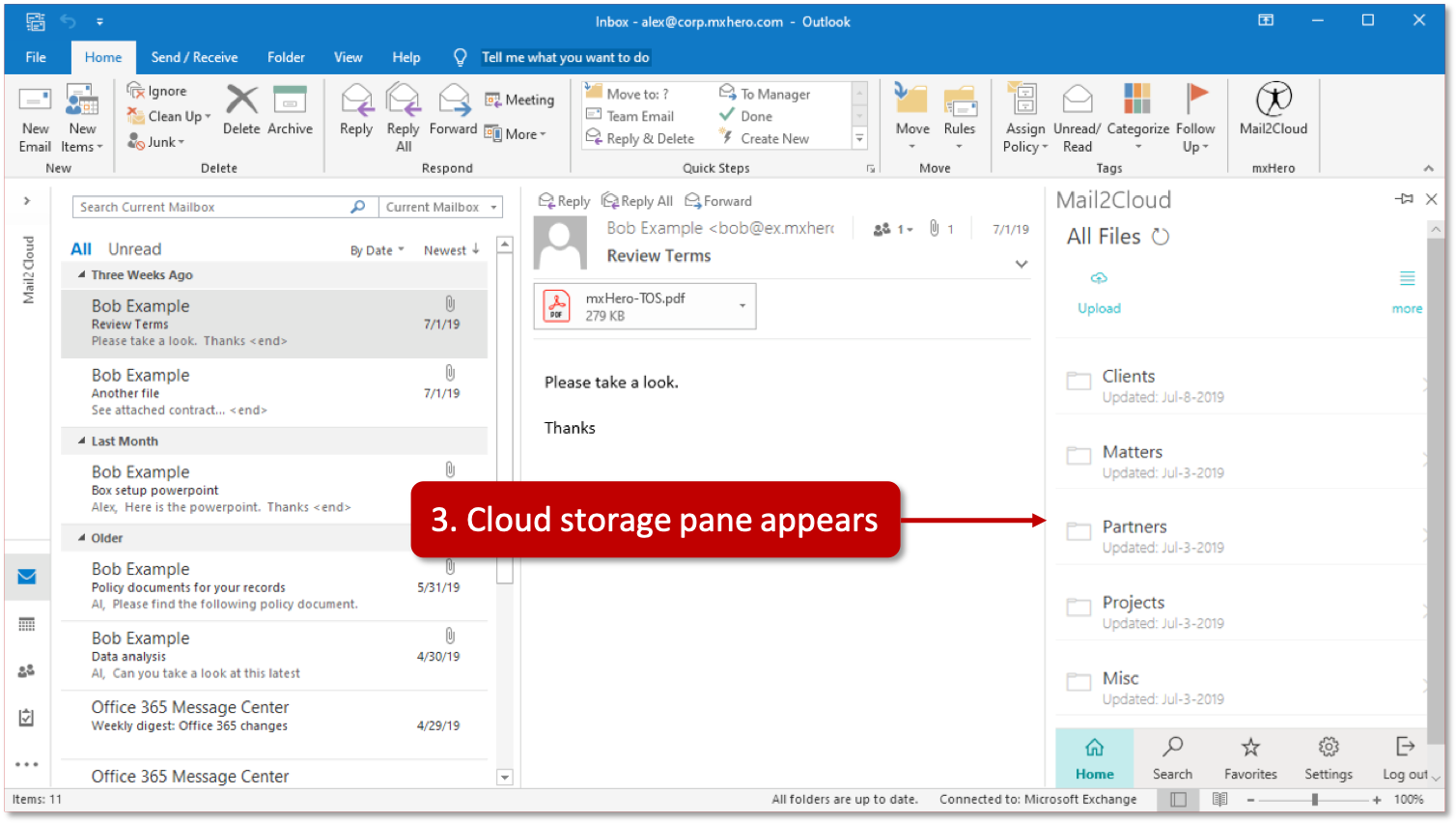
Task: Expand the message header details chevron
Action: [x=1022, y=264]
